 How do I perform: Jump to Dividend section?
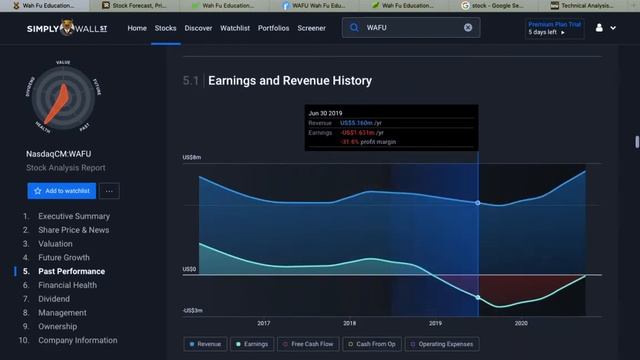point(54,299)
